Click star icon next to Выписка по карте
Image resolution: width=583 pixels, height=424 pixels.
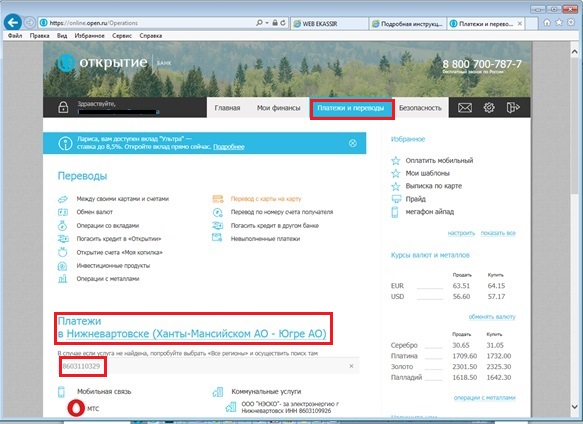pyautogui.click(x=396, y=186)
